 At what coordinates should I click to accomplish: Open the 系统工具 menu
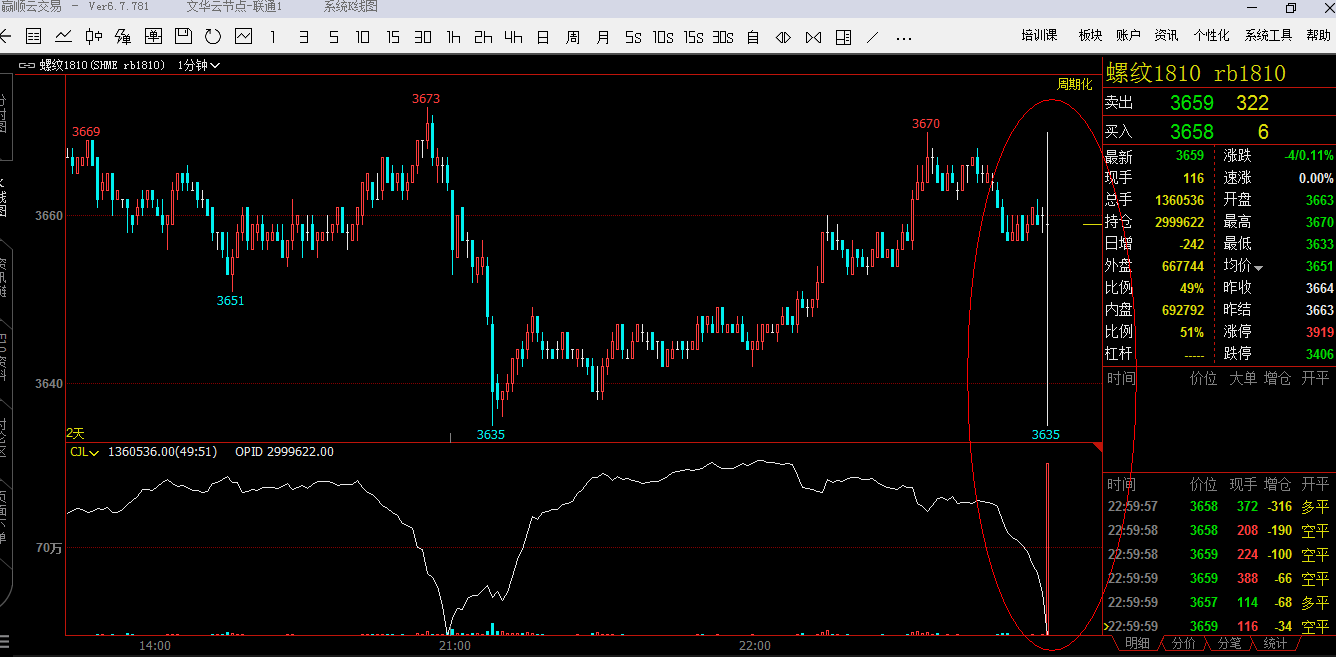1268,35
